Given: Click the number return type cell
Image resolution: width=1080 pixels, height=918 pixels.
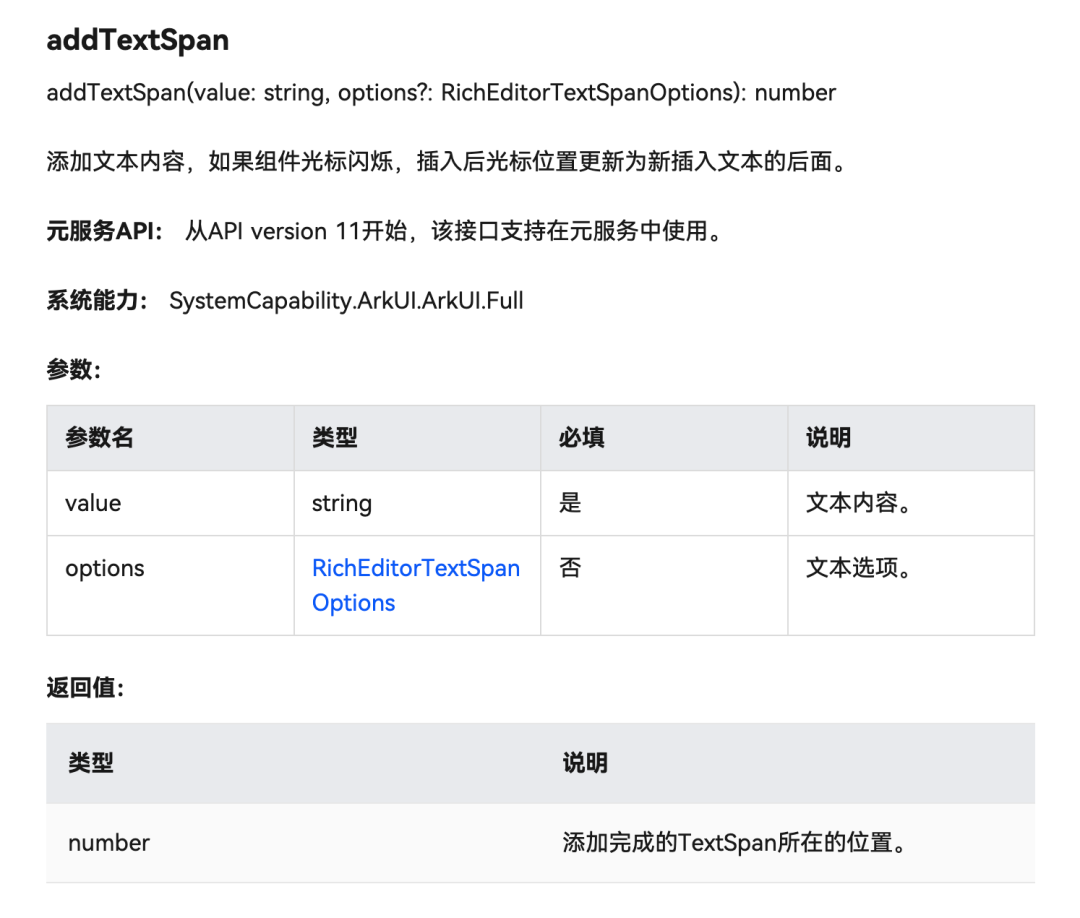Looking at the screenshot, I should point(109,843).
